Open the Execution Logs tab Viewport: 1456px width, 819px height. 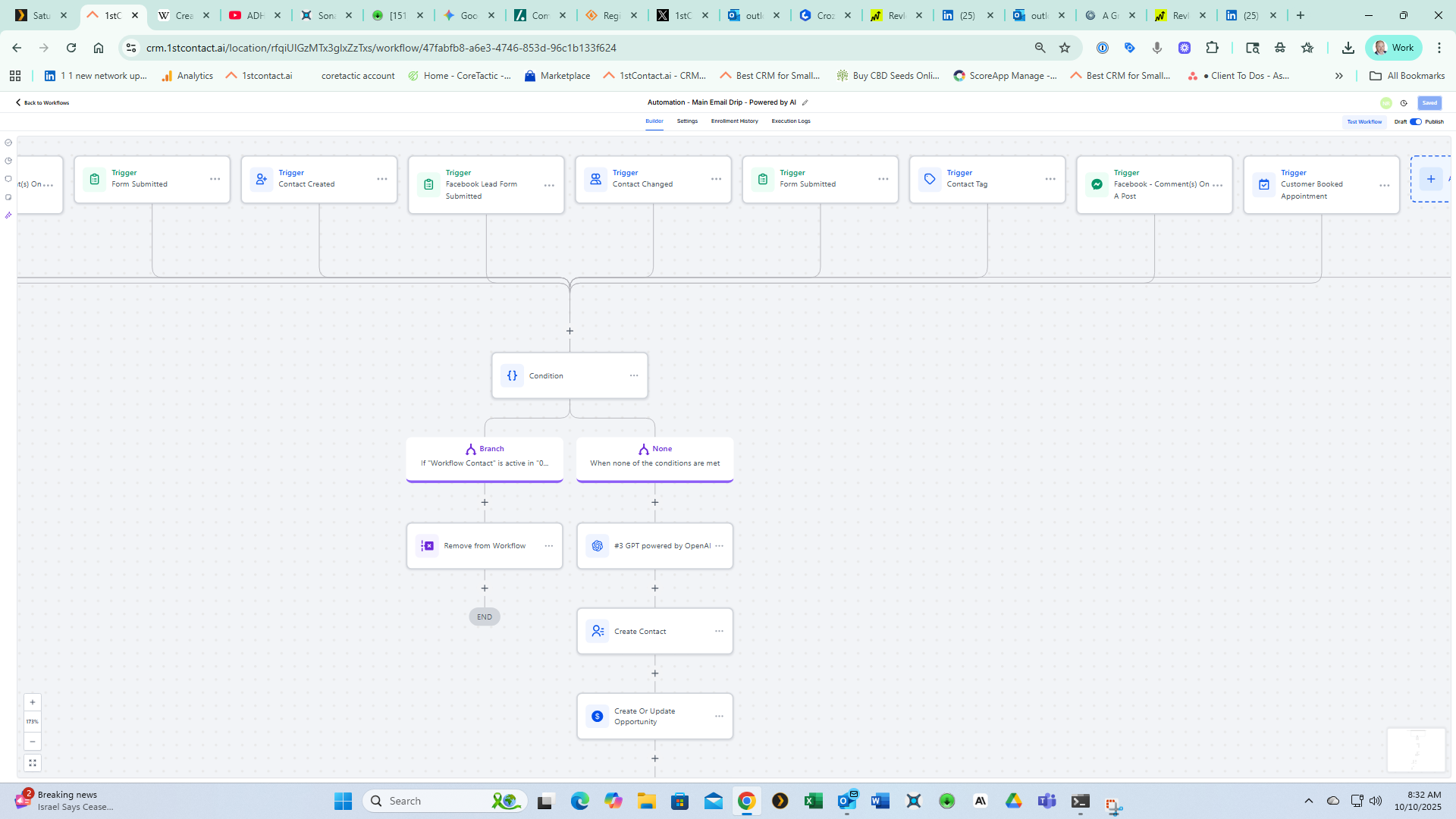791,121
